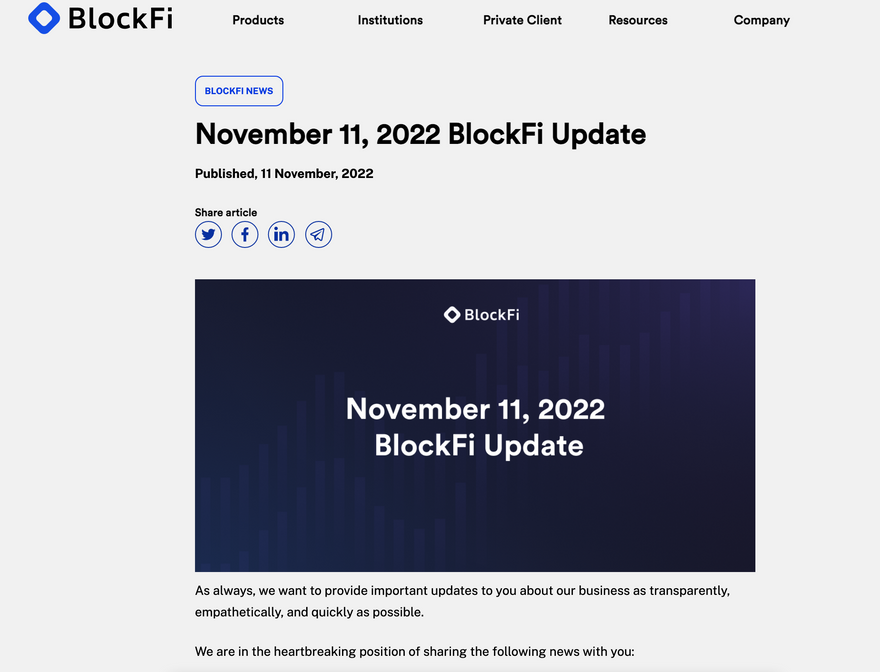The width and height of the screenshot is (880, 672).
Task: Click the paragraph starting "As always"
Action: (462, 601)
